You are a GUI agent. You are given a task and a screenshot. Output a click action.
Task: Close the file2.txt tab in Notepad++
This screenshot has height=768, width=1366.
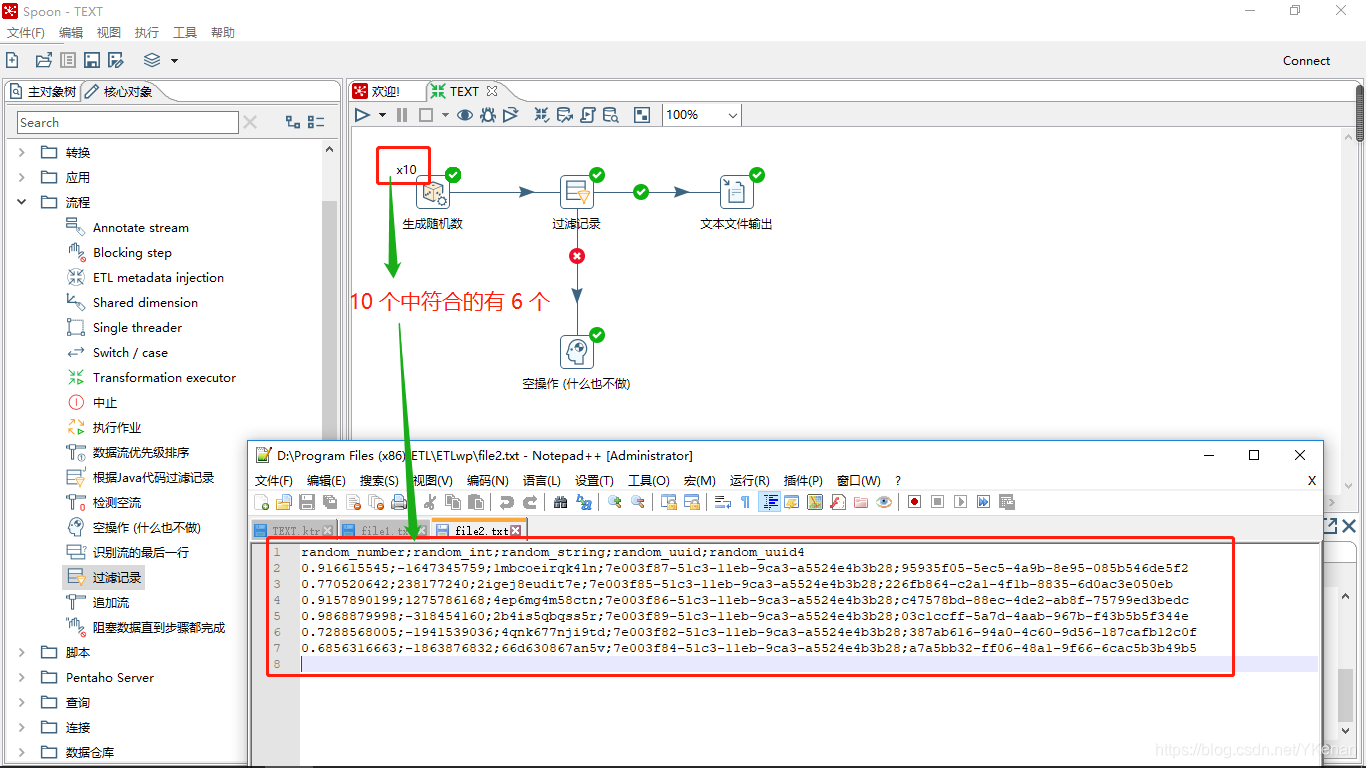pyautogui.click(x=516, y=531)
